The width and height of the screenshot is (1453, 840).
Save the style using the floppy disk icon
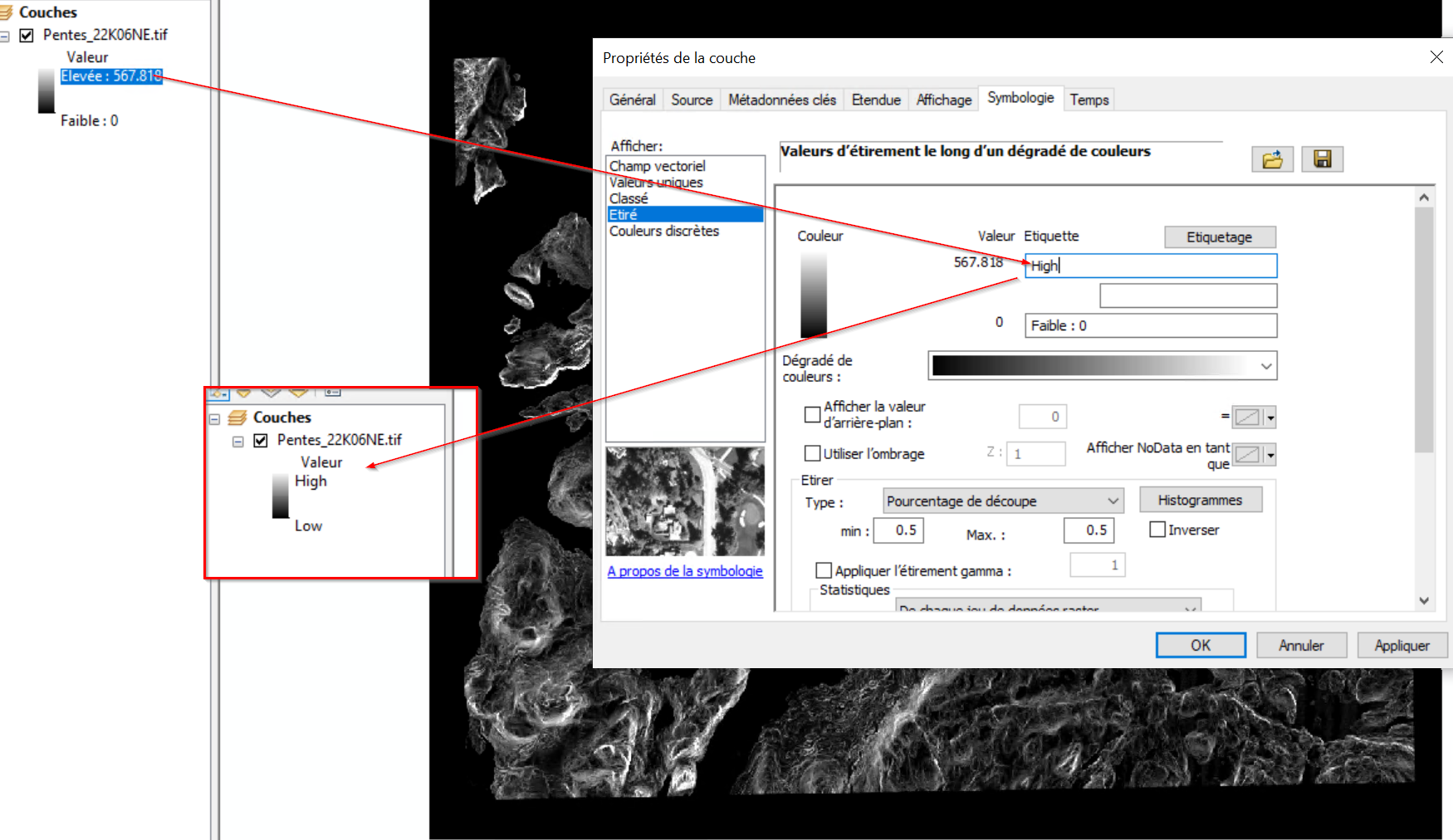[x=1323, y=159]
